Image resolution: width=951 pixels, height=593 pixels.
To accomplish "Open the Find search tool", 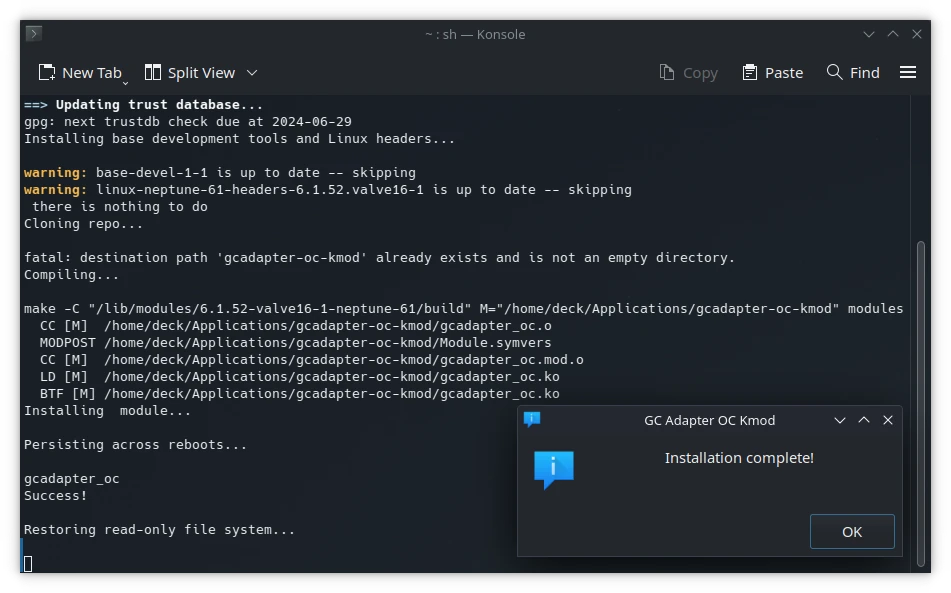I will click(853, 73).
